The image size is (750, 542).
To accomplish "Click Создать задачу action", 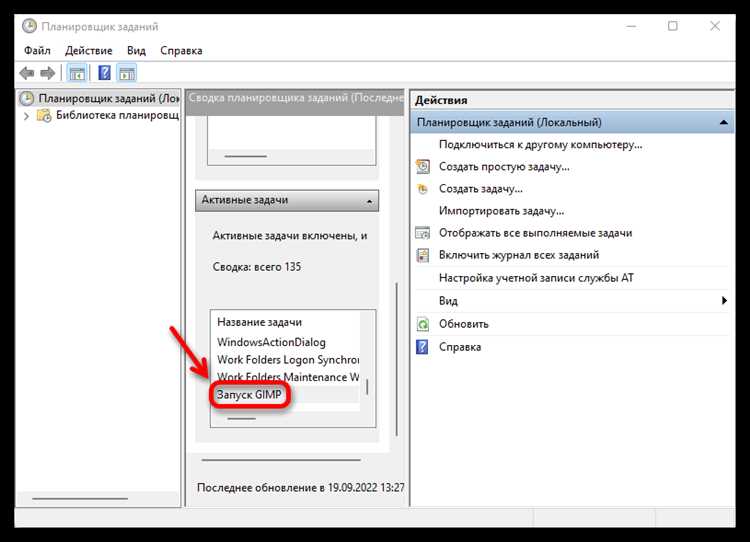I will click(481, 189).
